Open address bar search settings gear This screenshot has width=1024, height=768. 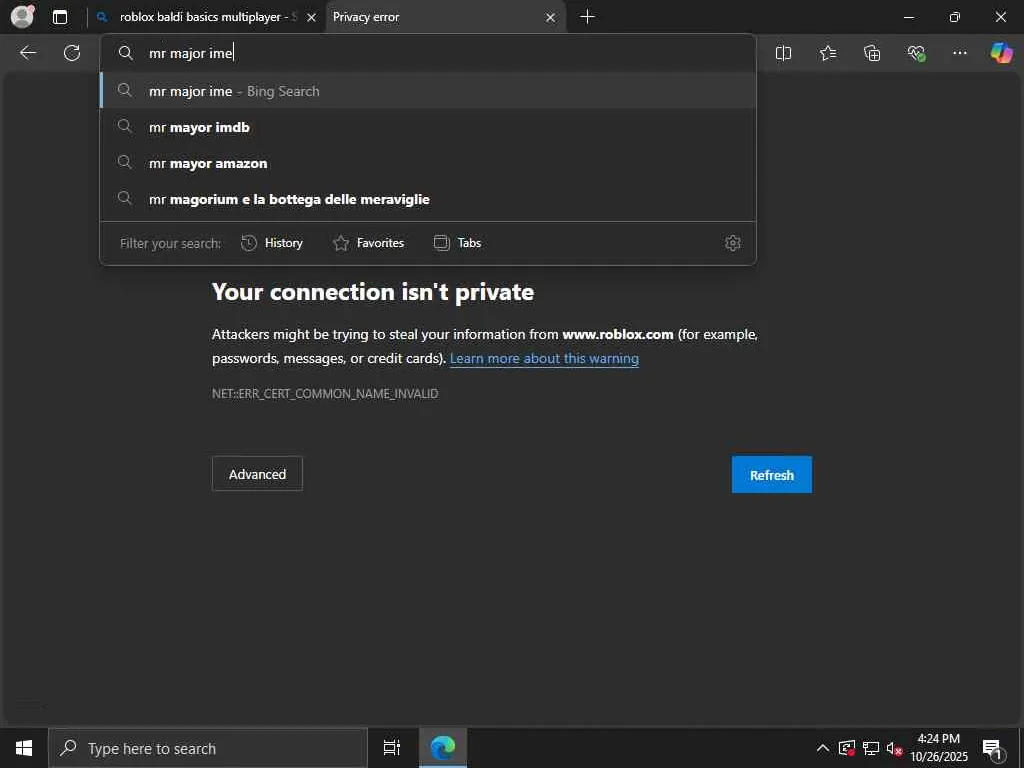point(732,243)
